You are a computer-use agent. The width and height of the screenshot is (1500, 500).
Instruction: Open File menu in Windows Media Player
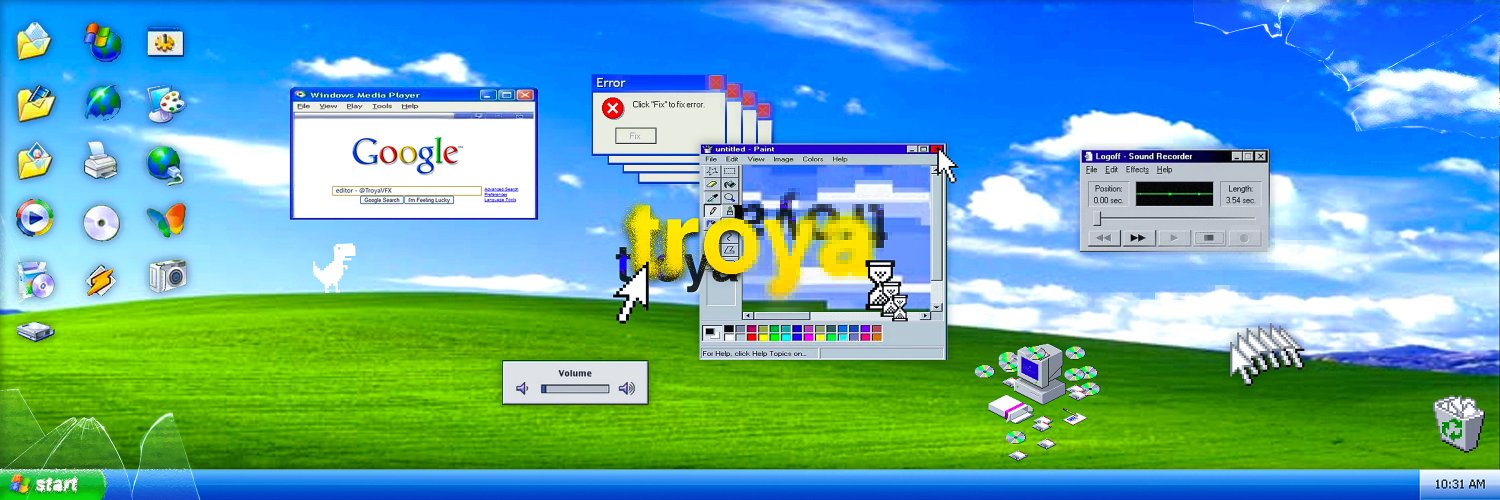point(303,106)
